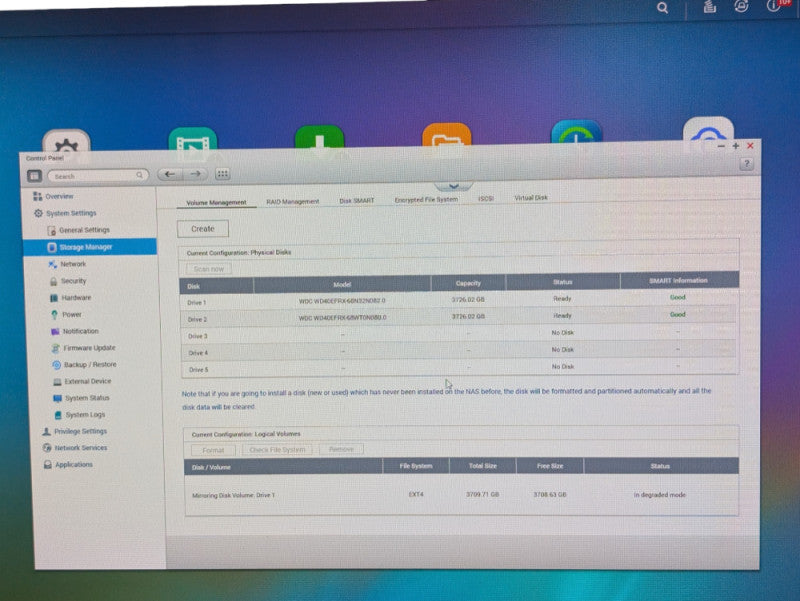Select the Drive 3 row
This screenshot has width=800, height=601.
tap(459, 334)
